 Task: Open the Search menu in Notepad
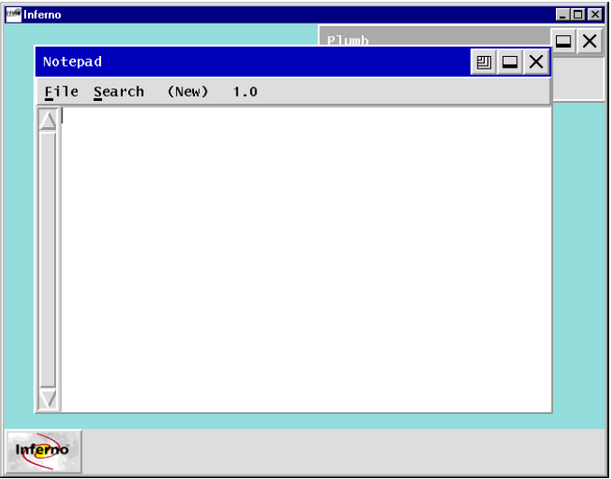tap(119, 92)
